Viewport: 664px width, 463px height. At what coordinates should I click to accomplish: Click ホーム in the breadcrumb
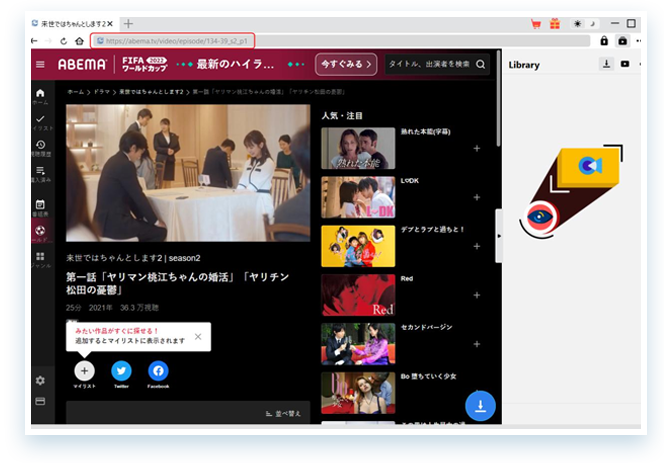(x=76, y=92)
